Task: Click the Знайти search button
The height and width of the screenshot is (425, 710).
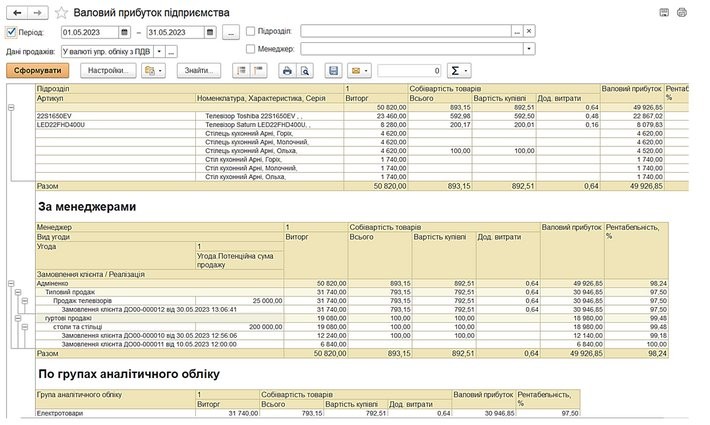Action: (198, 71)
